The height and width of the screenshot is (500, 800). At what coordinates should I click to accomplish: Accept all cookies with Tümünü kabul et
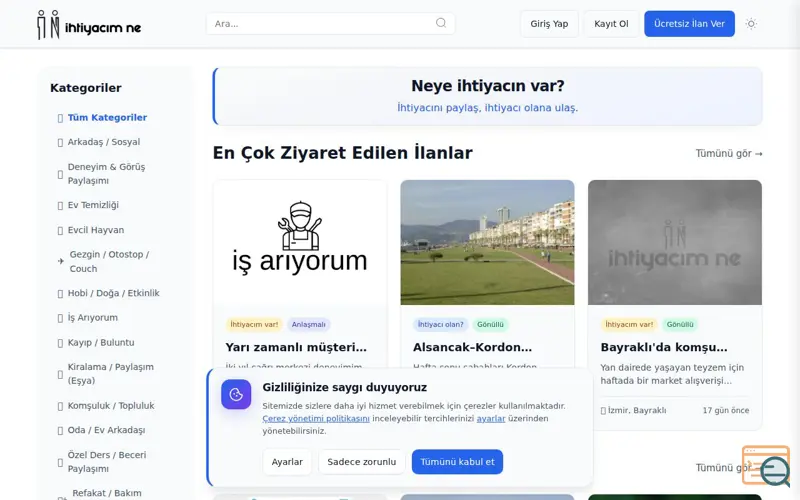click(457, 462)
